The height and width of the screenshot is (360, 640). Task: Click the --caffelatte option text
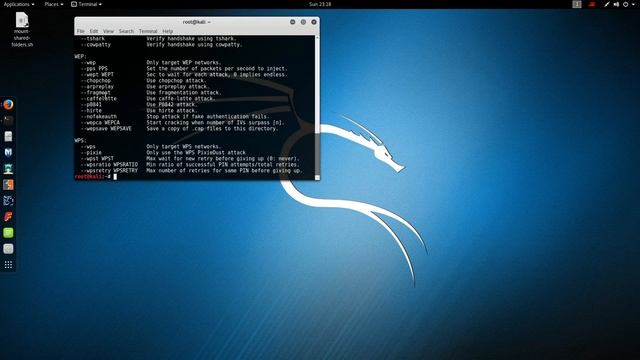point(99,98)
